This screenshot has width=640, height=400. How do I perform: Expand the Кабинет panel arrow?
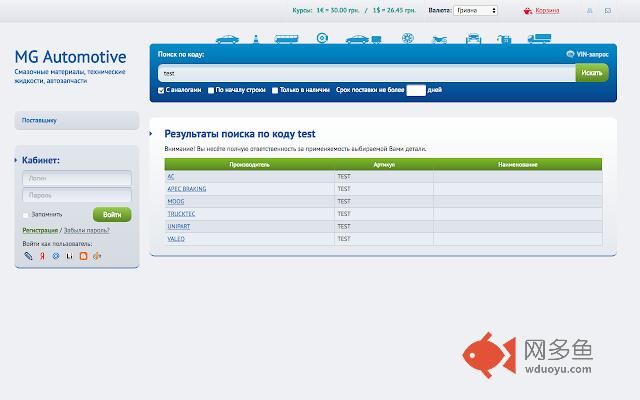[x=18, y=160]
